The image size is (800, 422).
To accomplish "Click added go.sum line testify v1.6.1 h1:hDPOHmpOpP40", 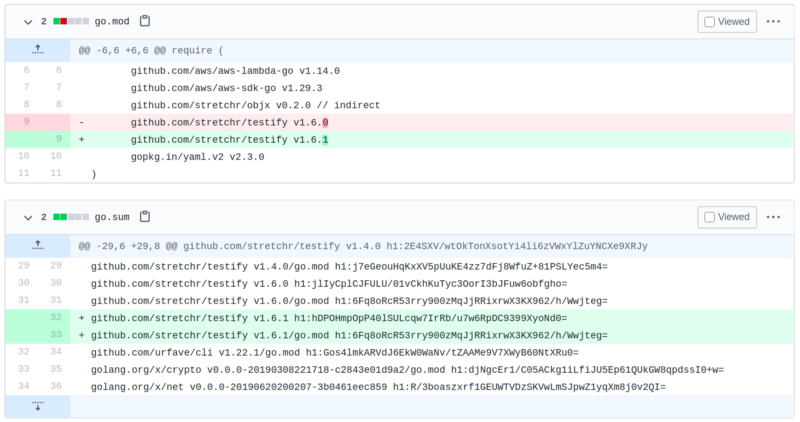I will click(400, 318).
